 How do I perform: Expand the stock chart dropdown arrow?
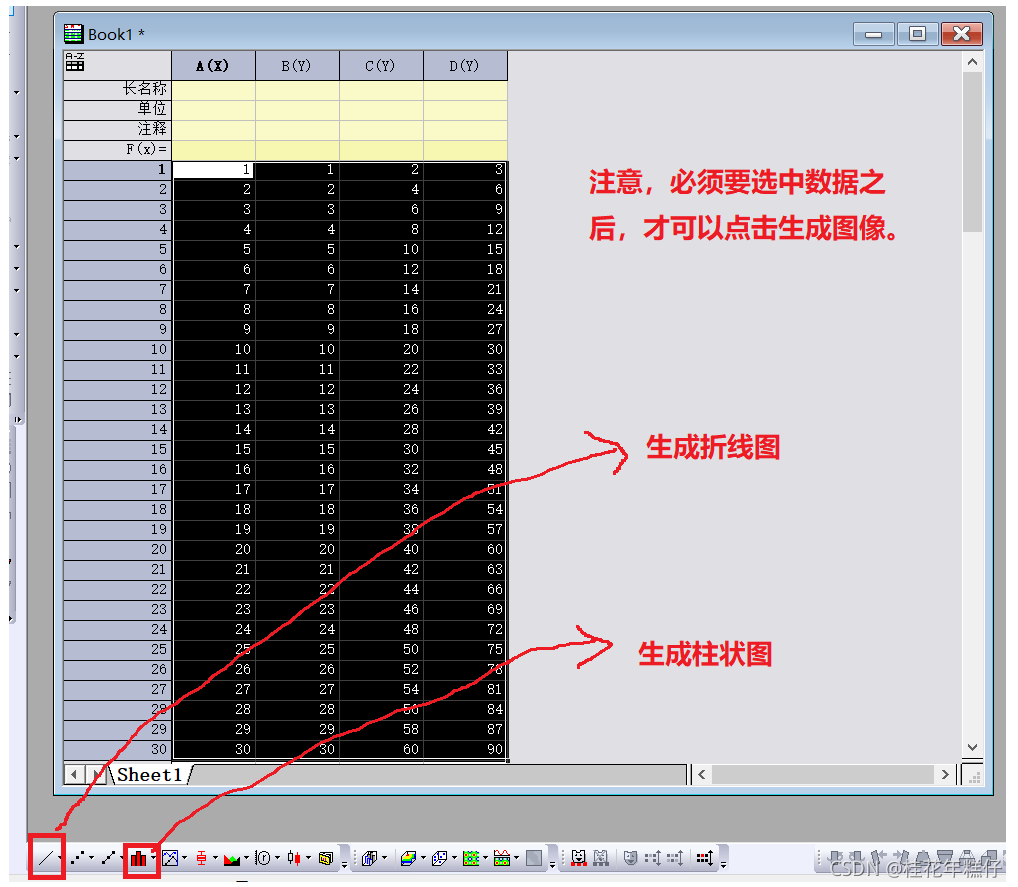coord(308,858)
